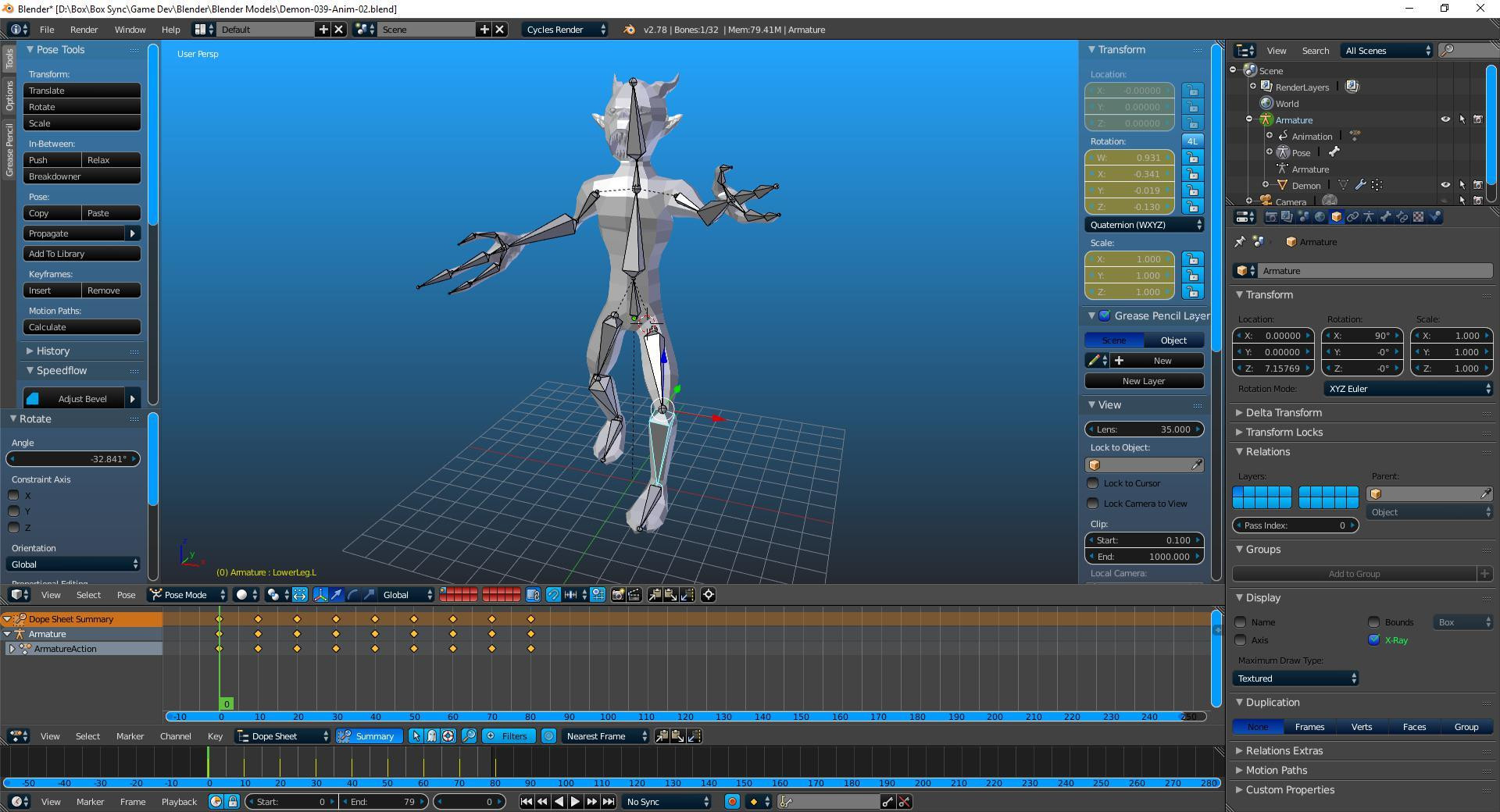Enable Lock Camera to View checkbox
The image size is (1500, 812).
[1093, 504]
